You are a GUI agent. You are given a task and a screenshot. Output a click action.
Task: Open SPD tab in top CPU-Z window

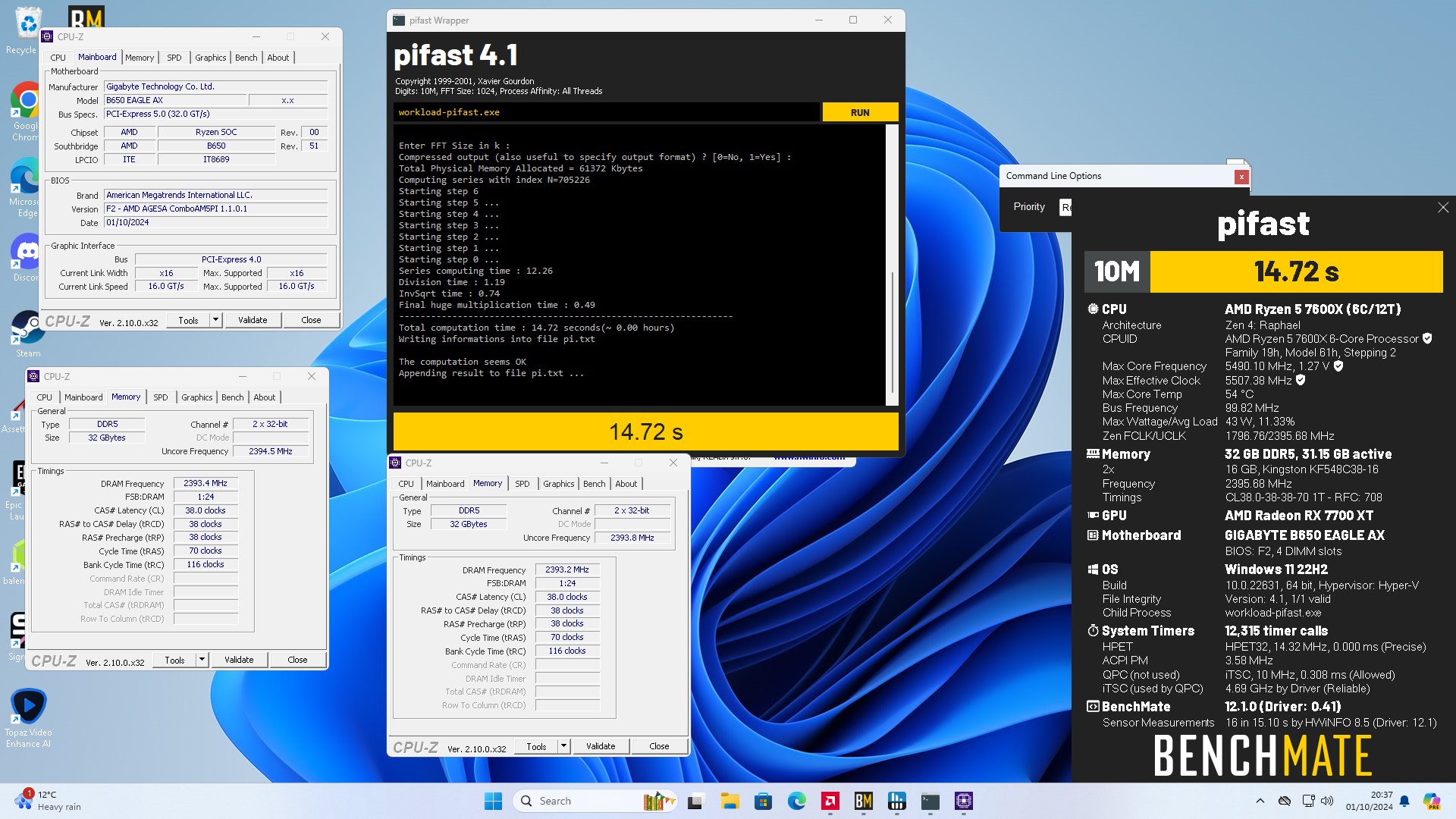pyautogui.click(x=174, y=58)
